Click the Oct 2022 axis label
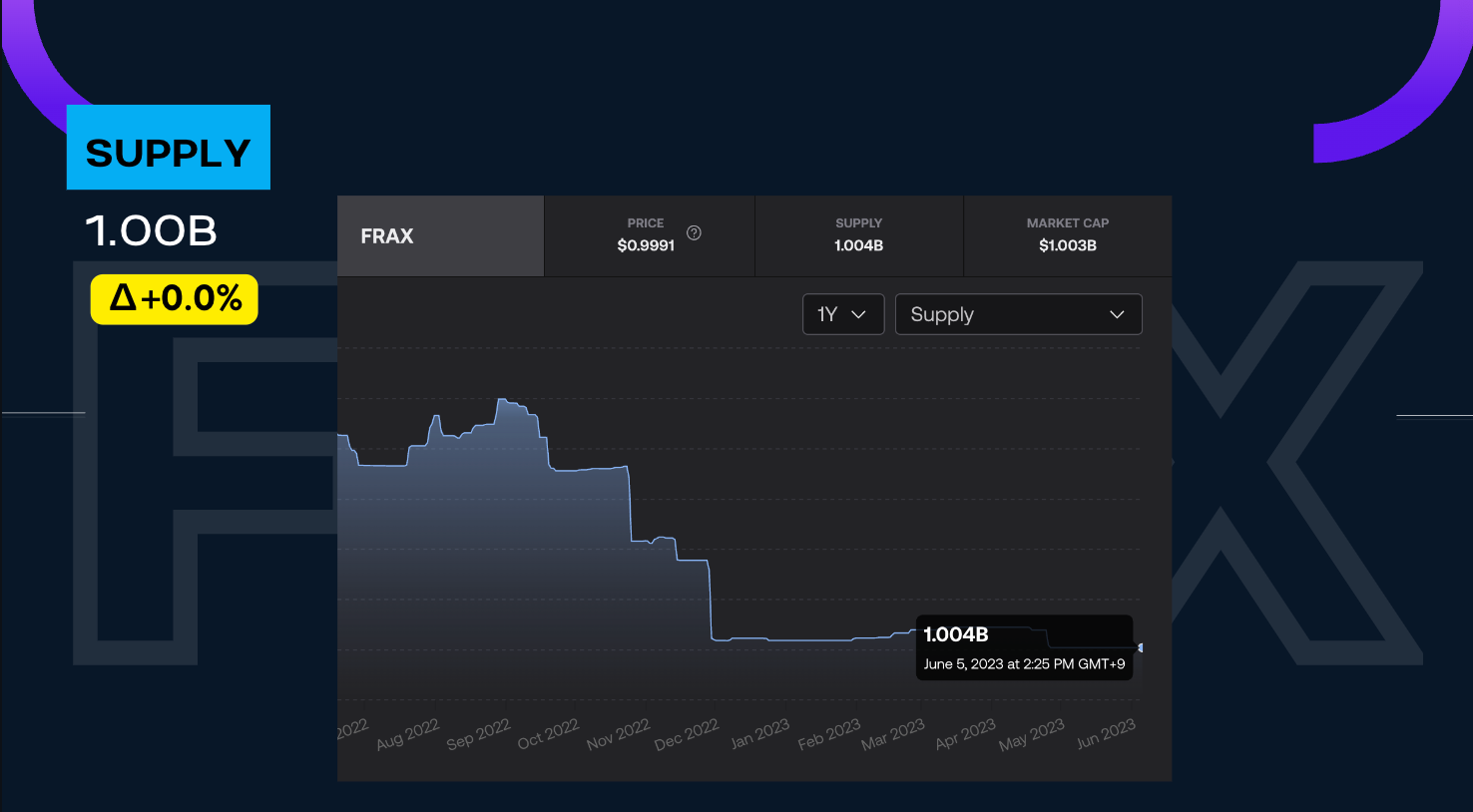1473x812 pixels. point(548,735)
